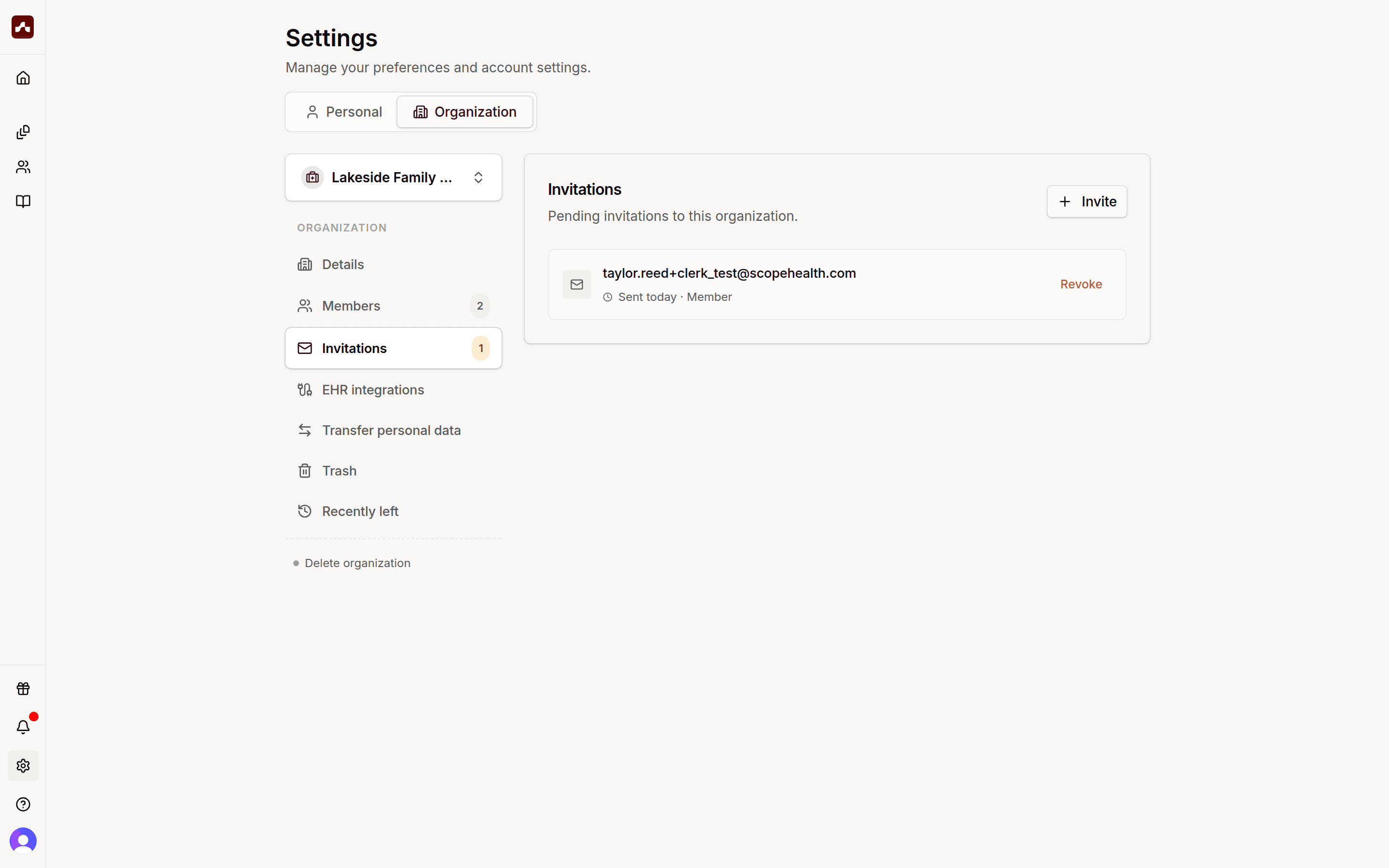Open the home icon in sidebar
The image size is (1389, 868).
click(x=23, y=78)
